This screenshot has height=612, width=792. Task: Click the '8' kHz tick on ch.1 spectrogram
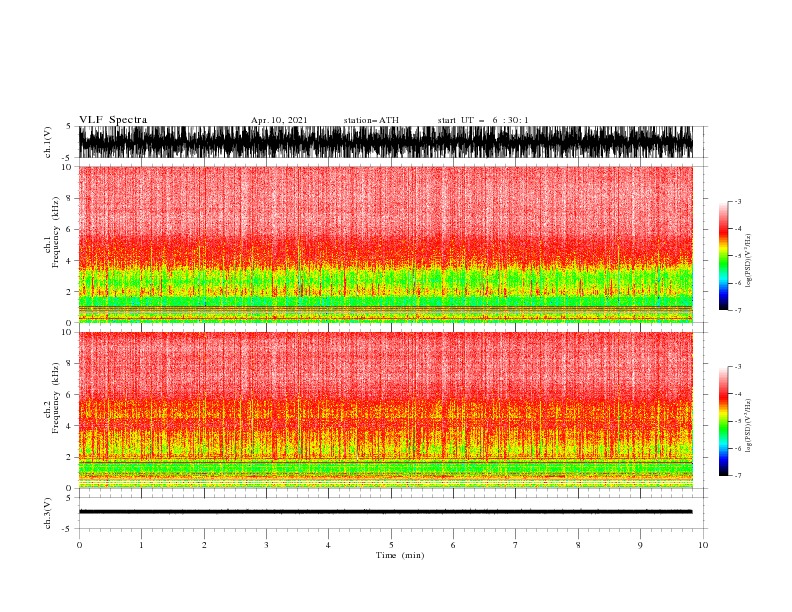69,198
